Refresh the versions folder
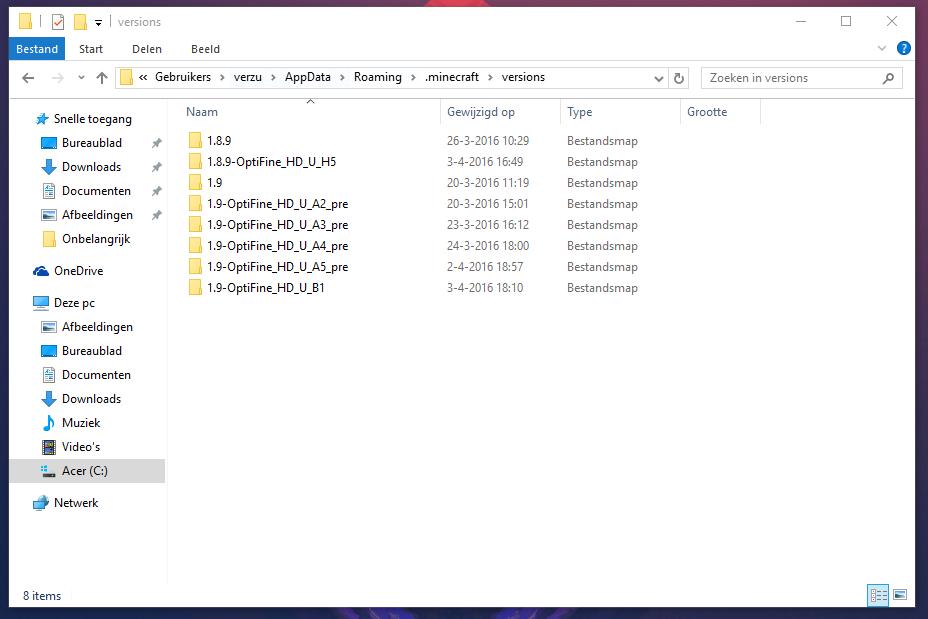The image size is (928, 619). click(x=679, y=78)
